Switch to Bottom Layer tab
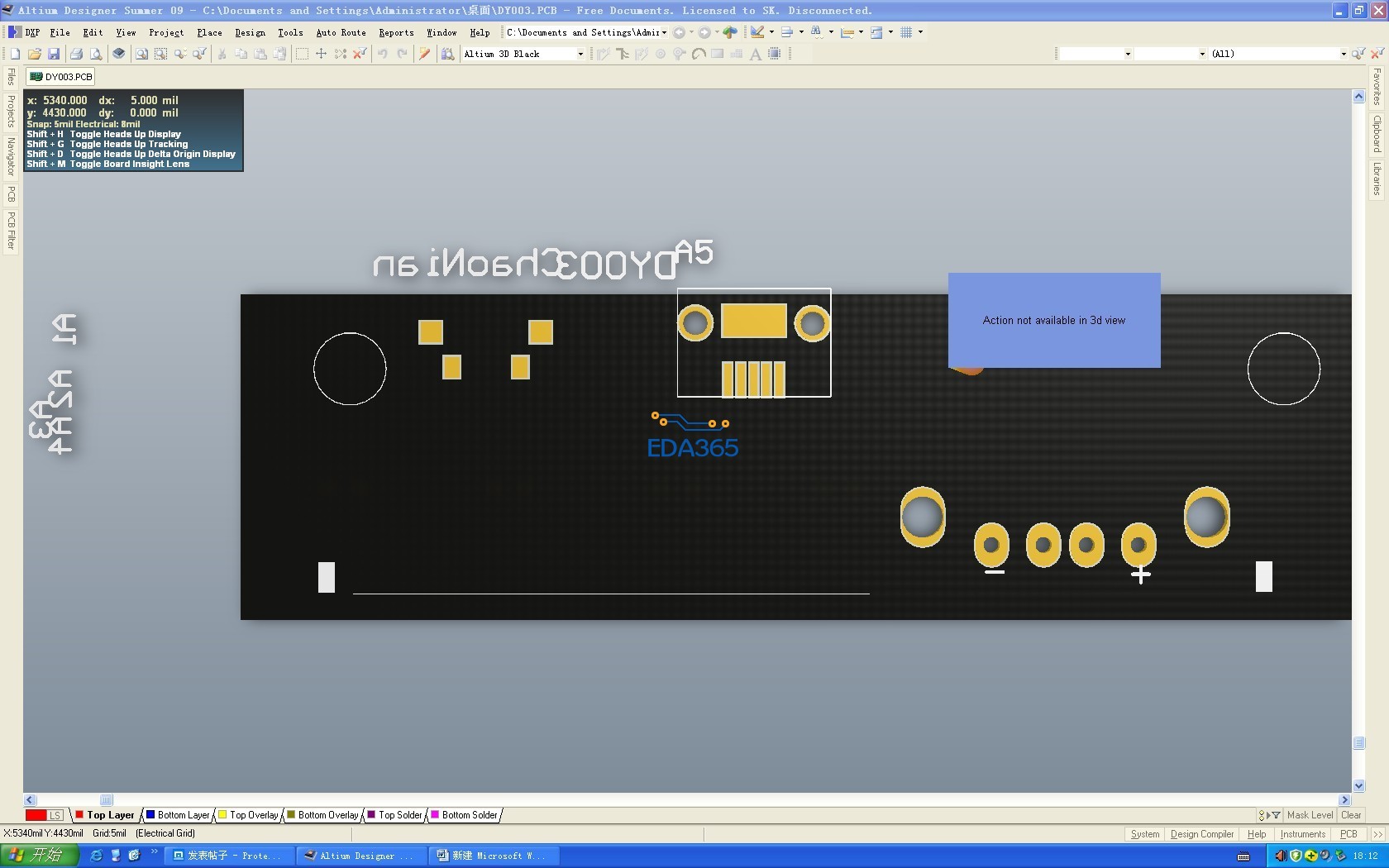The height and width of the screenshot is (868, 1389). click(178, 815)
